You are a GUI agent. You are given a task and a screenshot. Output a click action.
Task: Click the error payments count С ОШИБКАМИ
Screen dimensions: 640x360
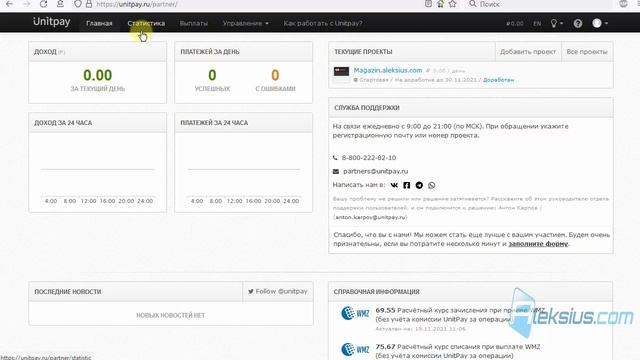click(275, 75)
